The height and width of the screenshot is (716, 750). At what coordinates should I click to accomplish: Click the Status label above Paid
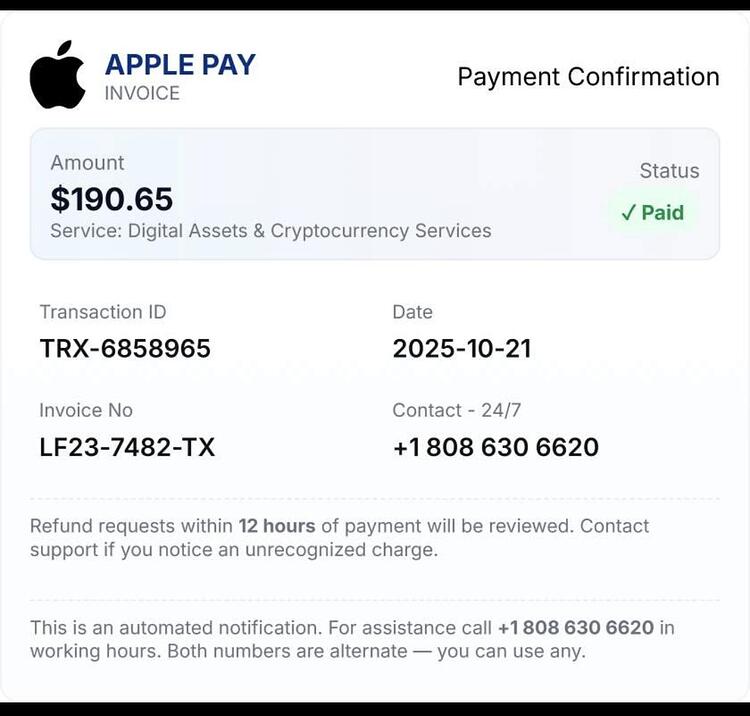tap(669, 171)
